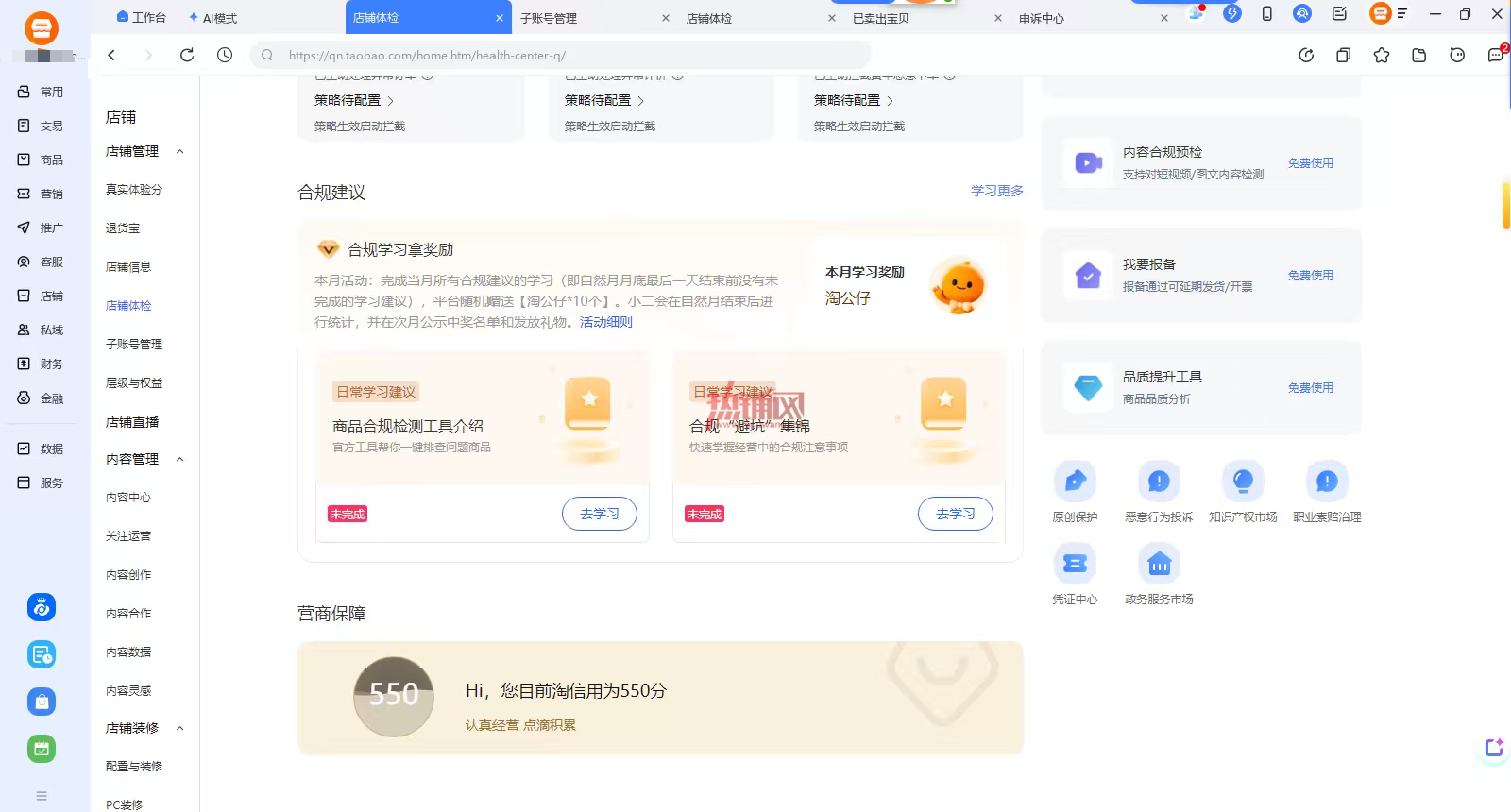The height and width of the screenshot is (812, 1511).
Task: Collapse the 店铺管理 sidebar section
Action: click(180, 152)
